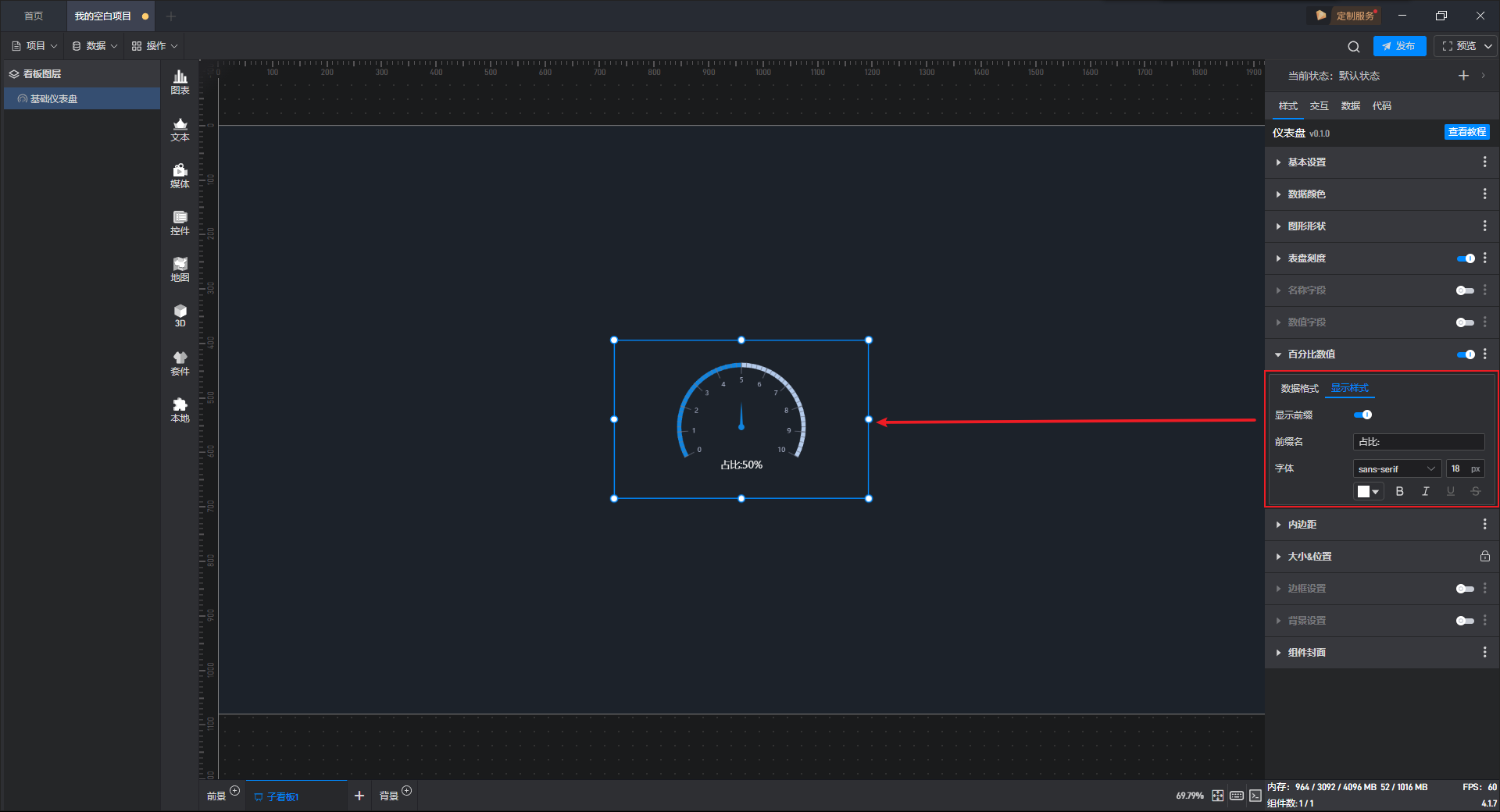The height and width of the screenshot is (812, 1500).
Task: Switch to the 首页 tab
Action: 34,16
